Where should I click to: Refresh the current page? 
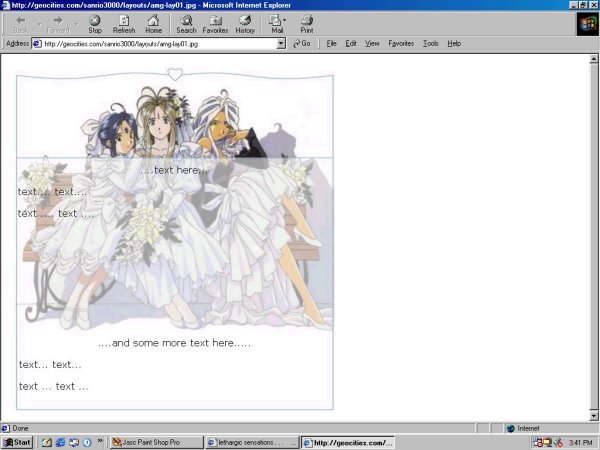coord(124,24)
